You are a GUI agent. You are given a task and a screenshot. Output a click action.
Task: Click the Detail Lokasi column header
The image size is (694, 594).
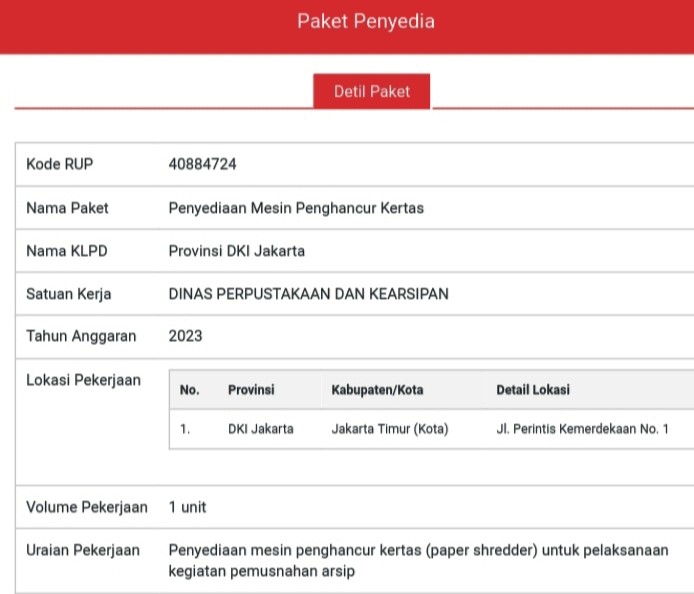click(533, 390)
